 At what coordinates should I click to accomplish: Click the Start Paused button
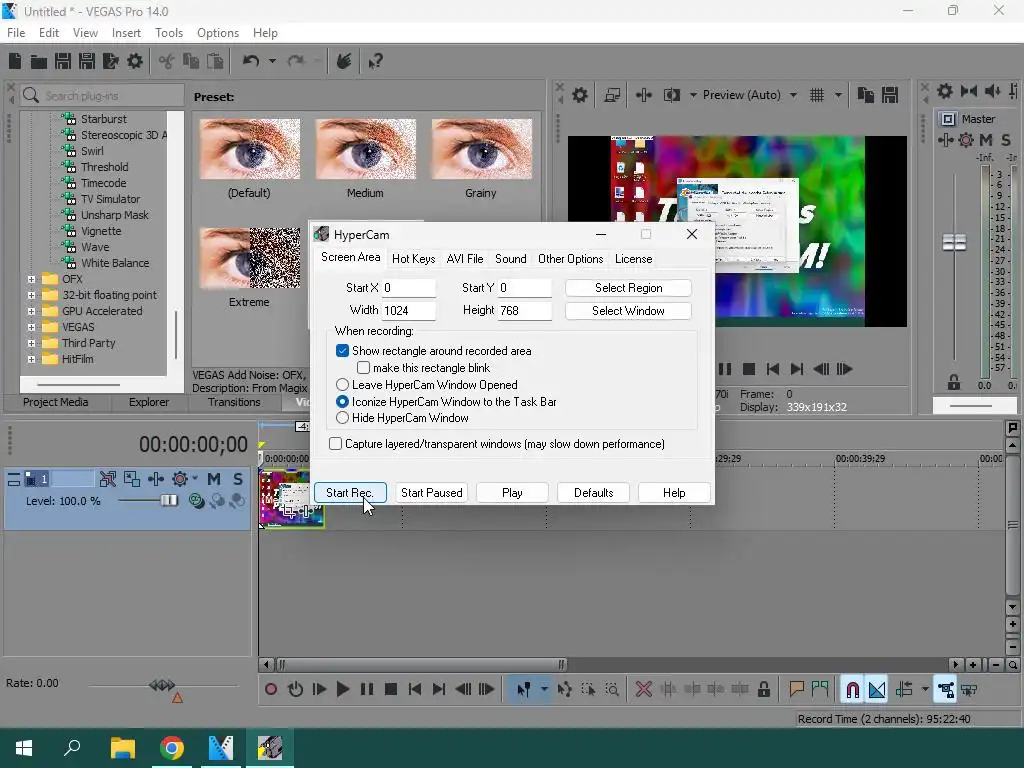[x=432, y=493]
